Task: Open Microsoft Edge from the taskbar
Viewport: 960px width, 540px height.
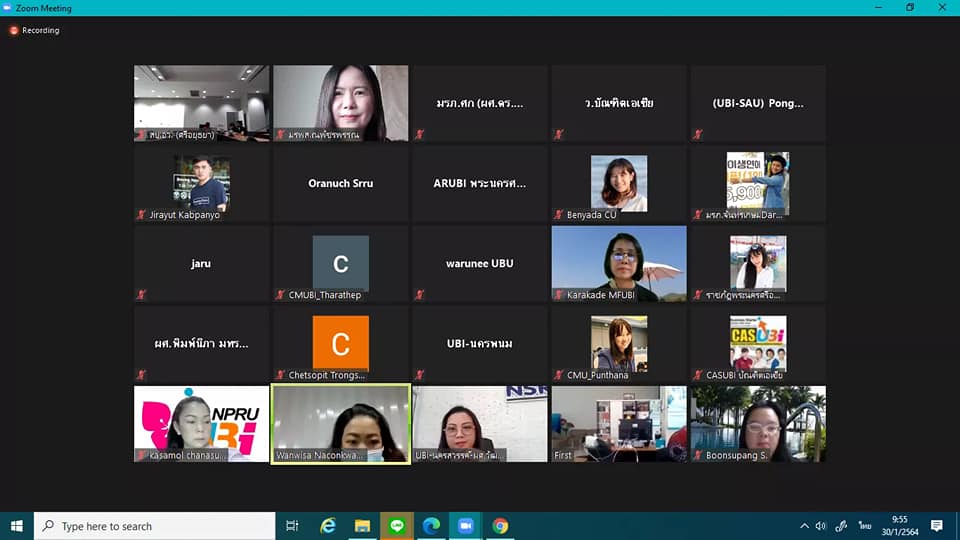Action: [431, 526]
